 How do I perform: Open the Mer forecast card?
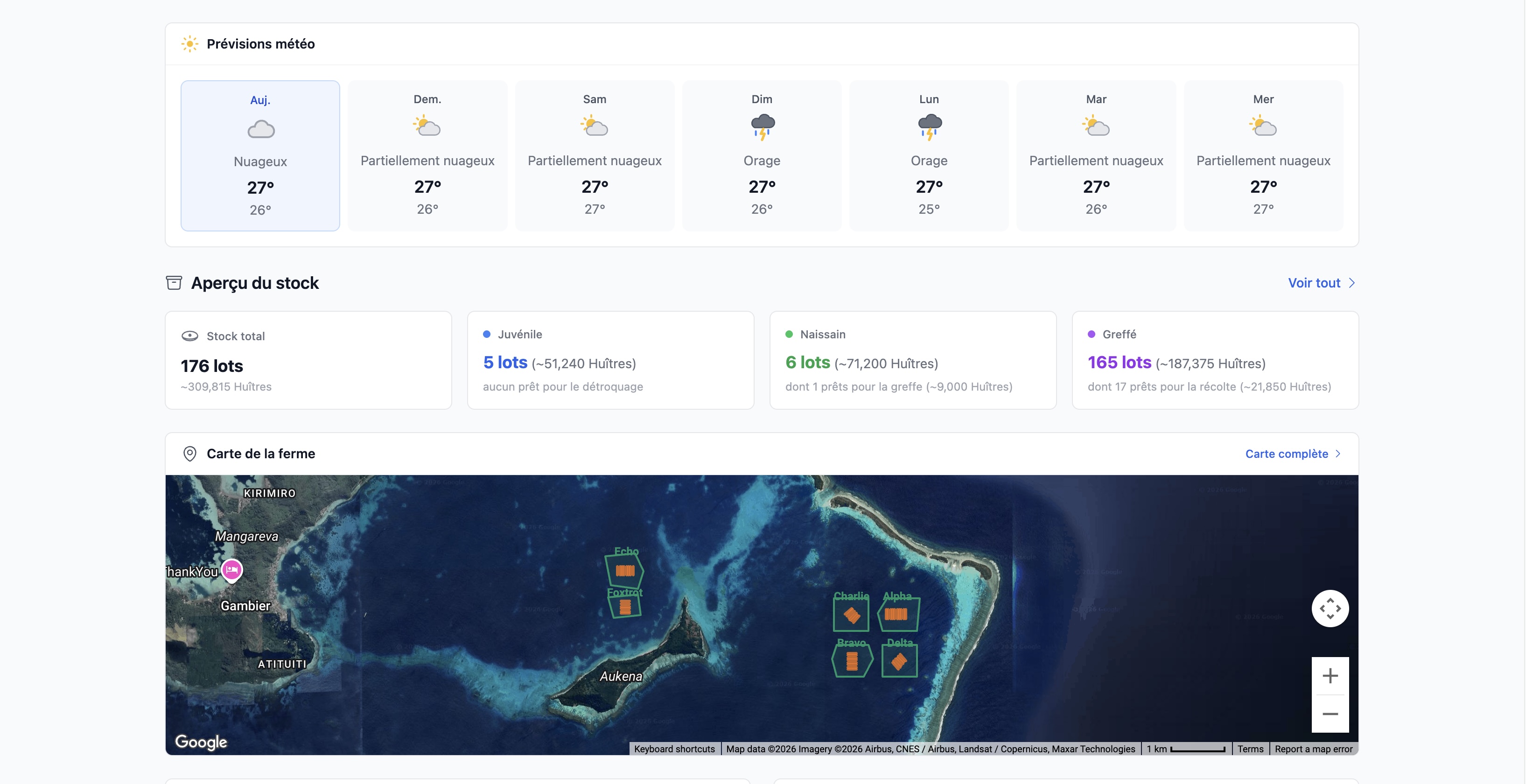click(1264, 156)
